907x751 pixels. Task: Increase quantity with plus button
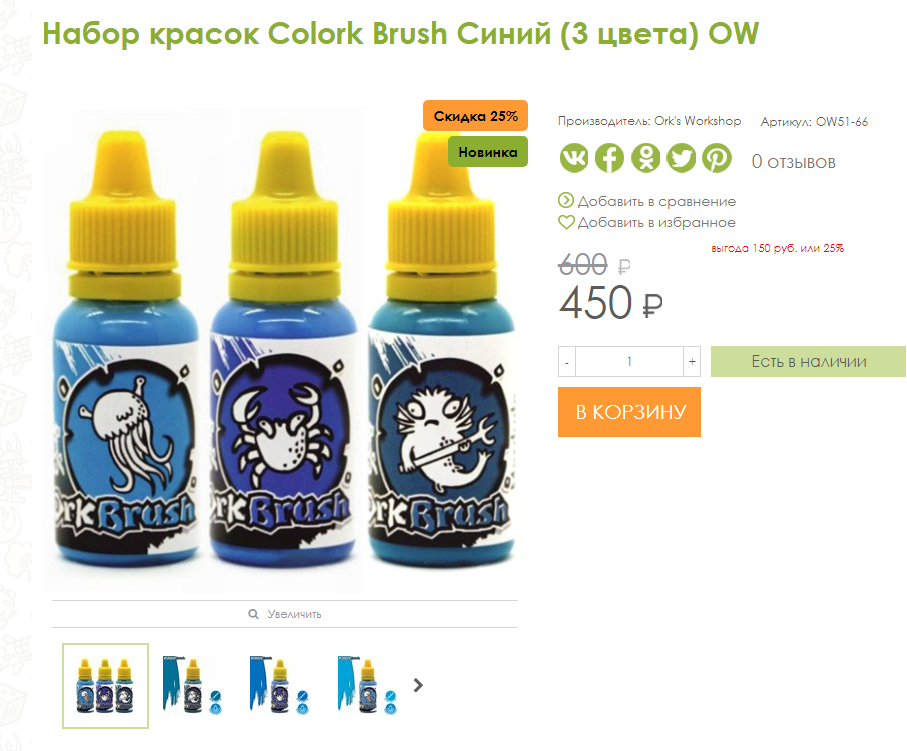[692, 362]
